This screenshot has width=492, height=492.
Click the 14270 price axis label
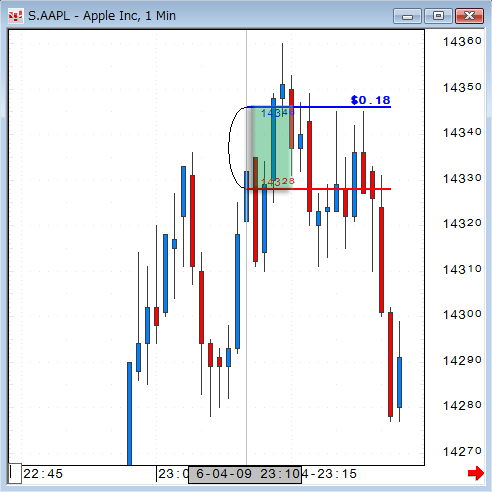click(x=462, y=451)
